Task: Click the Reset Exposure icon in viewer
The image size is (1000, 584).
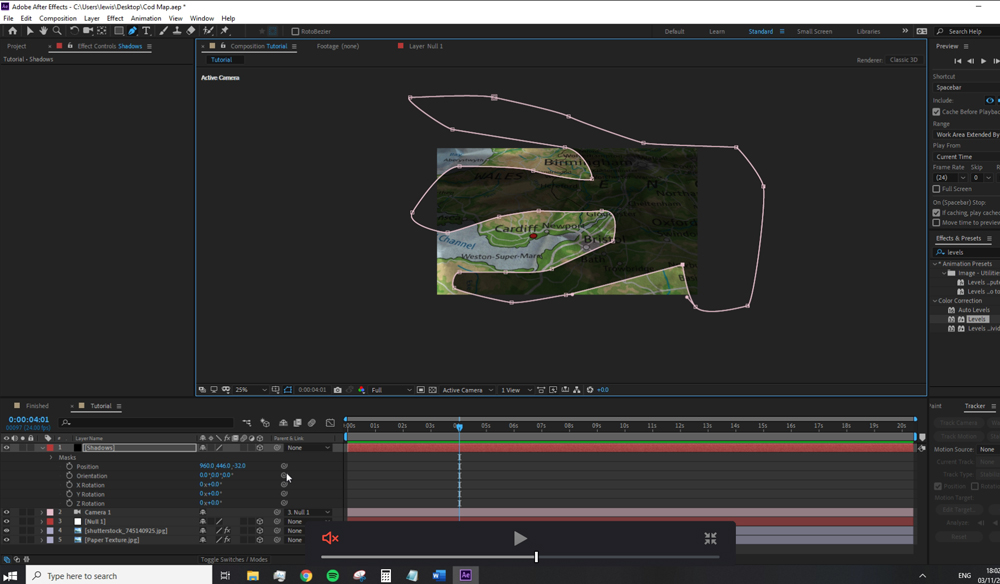Action: (590, 390)
